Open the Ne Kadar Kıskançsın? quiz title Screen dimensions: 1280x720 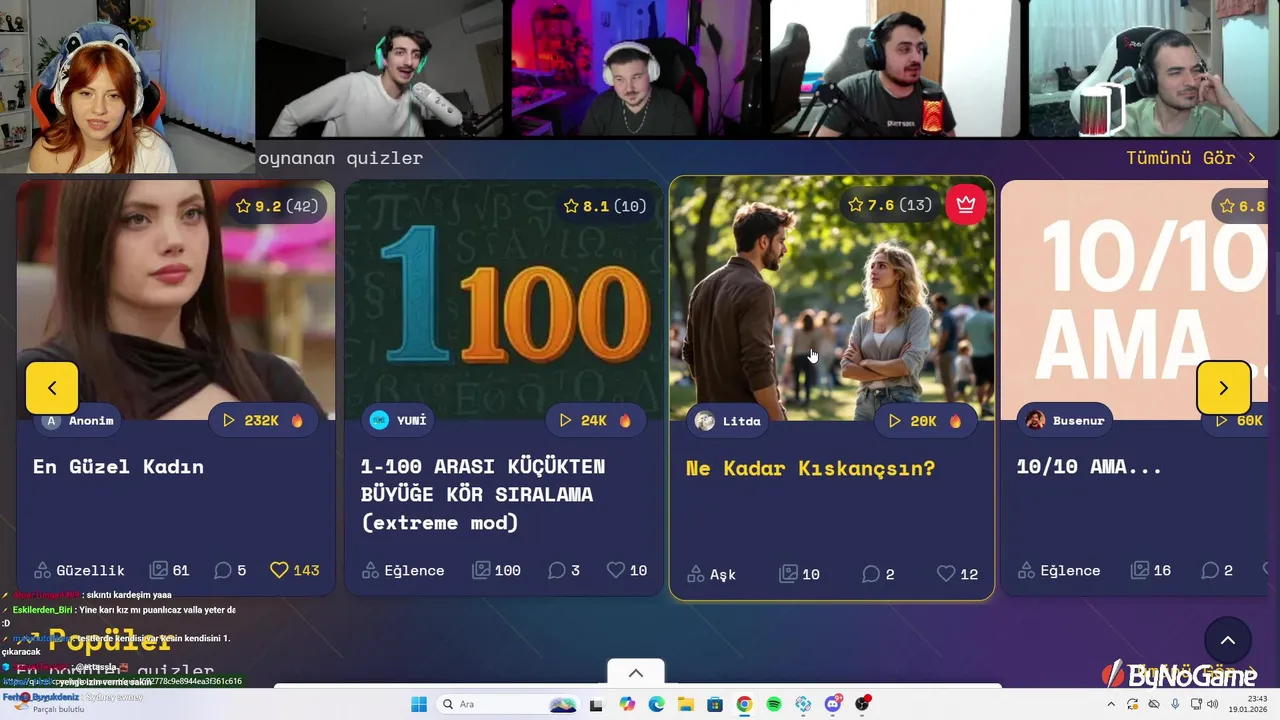click(811, 468)
